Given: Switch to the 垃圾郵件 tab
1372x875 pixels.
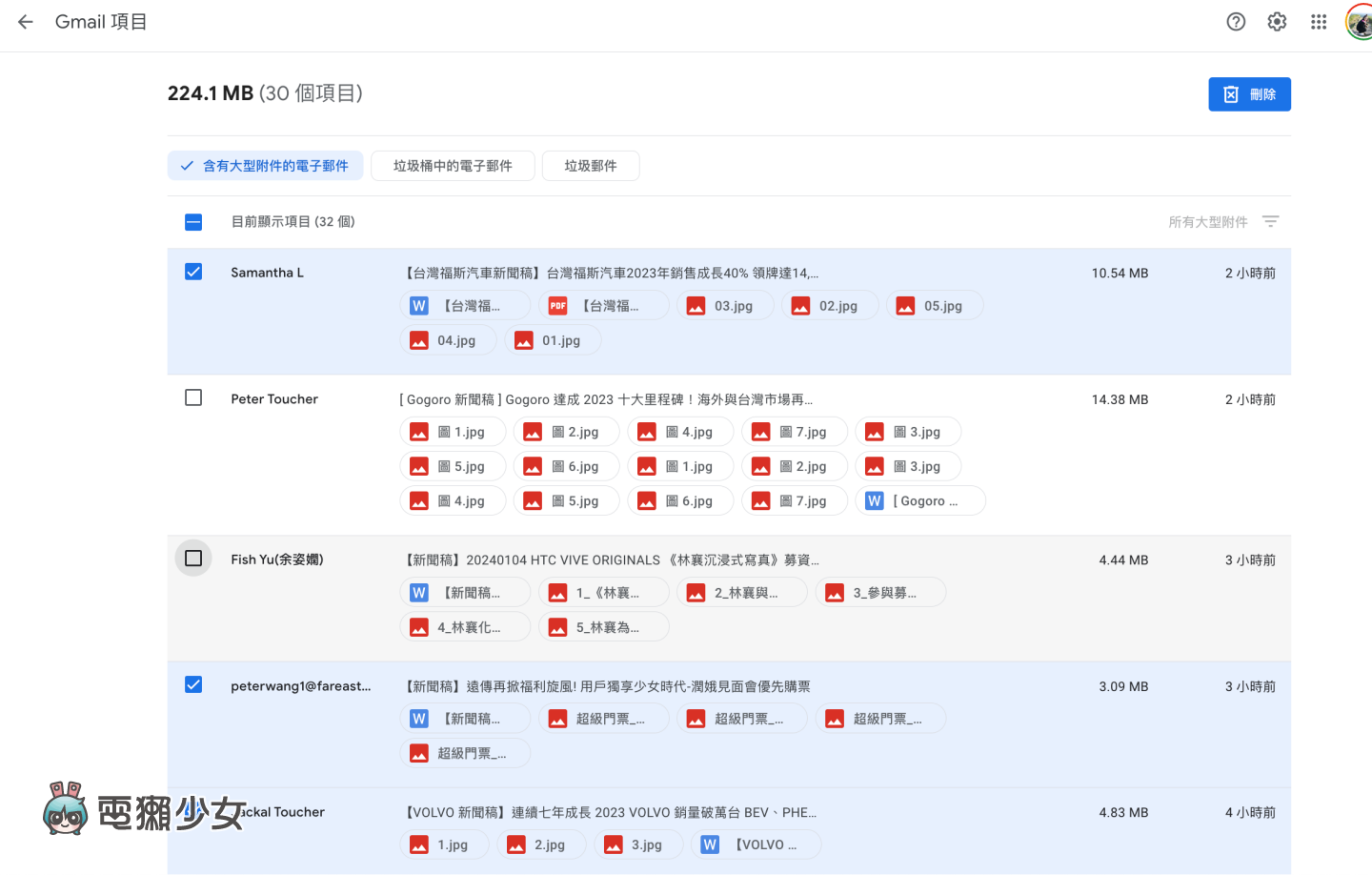Looking at the screenshot, I should pos(591,166).
